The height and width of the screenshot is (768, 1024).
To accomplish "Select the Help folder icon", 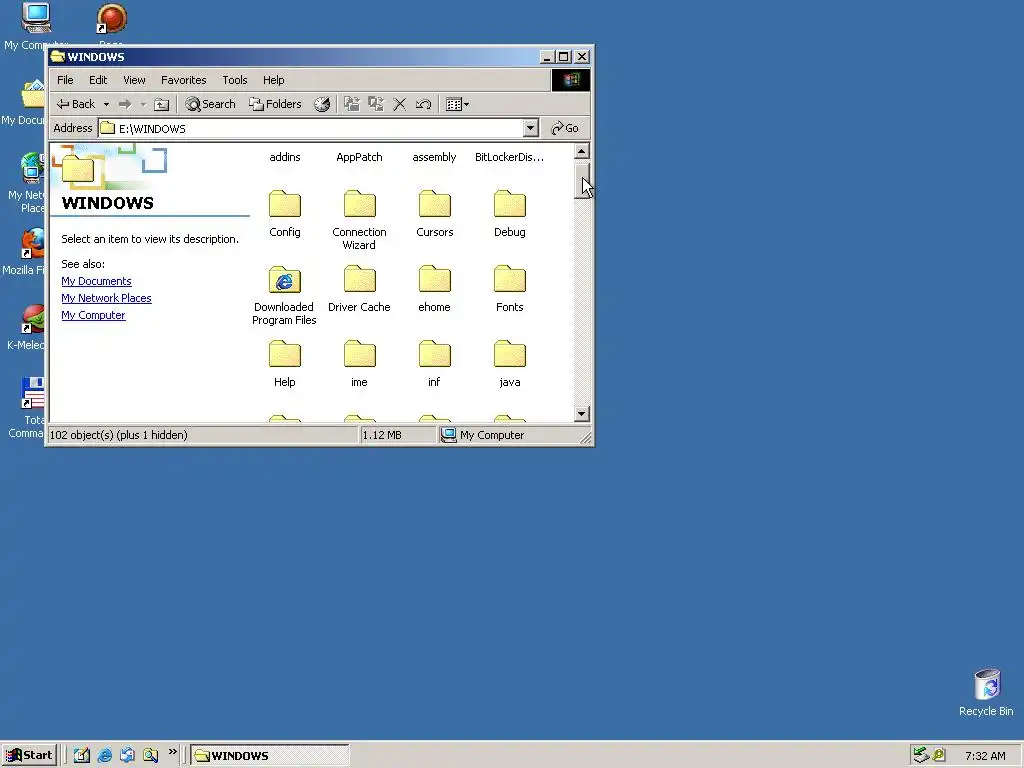I will tap(285, 354).
